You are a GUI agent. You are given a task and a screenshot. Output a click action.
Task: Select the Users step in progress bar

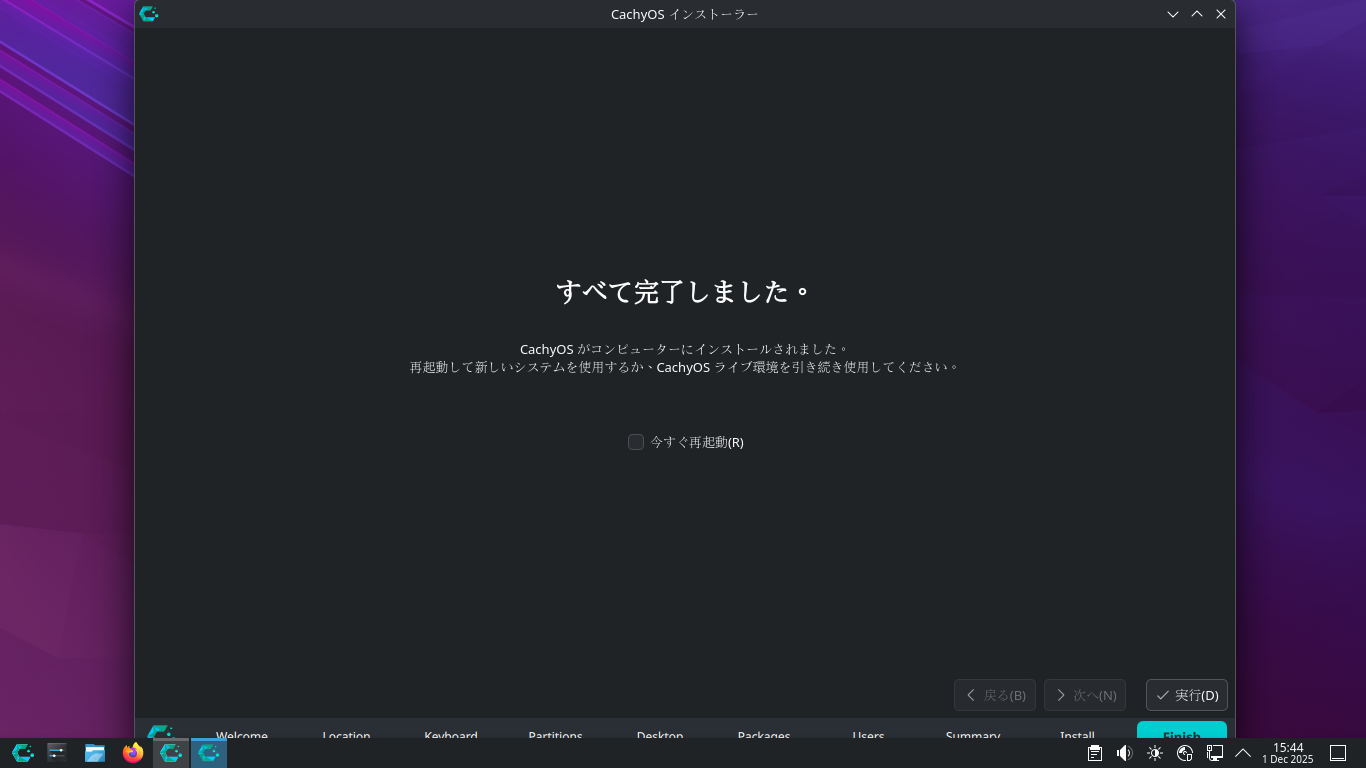(869, 733)
